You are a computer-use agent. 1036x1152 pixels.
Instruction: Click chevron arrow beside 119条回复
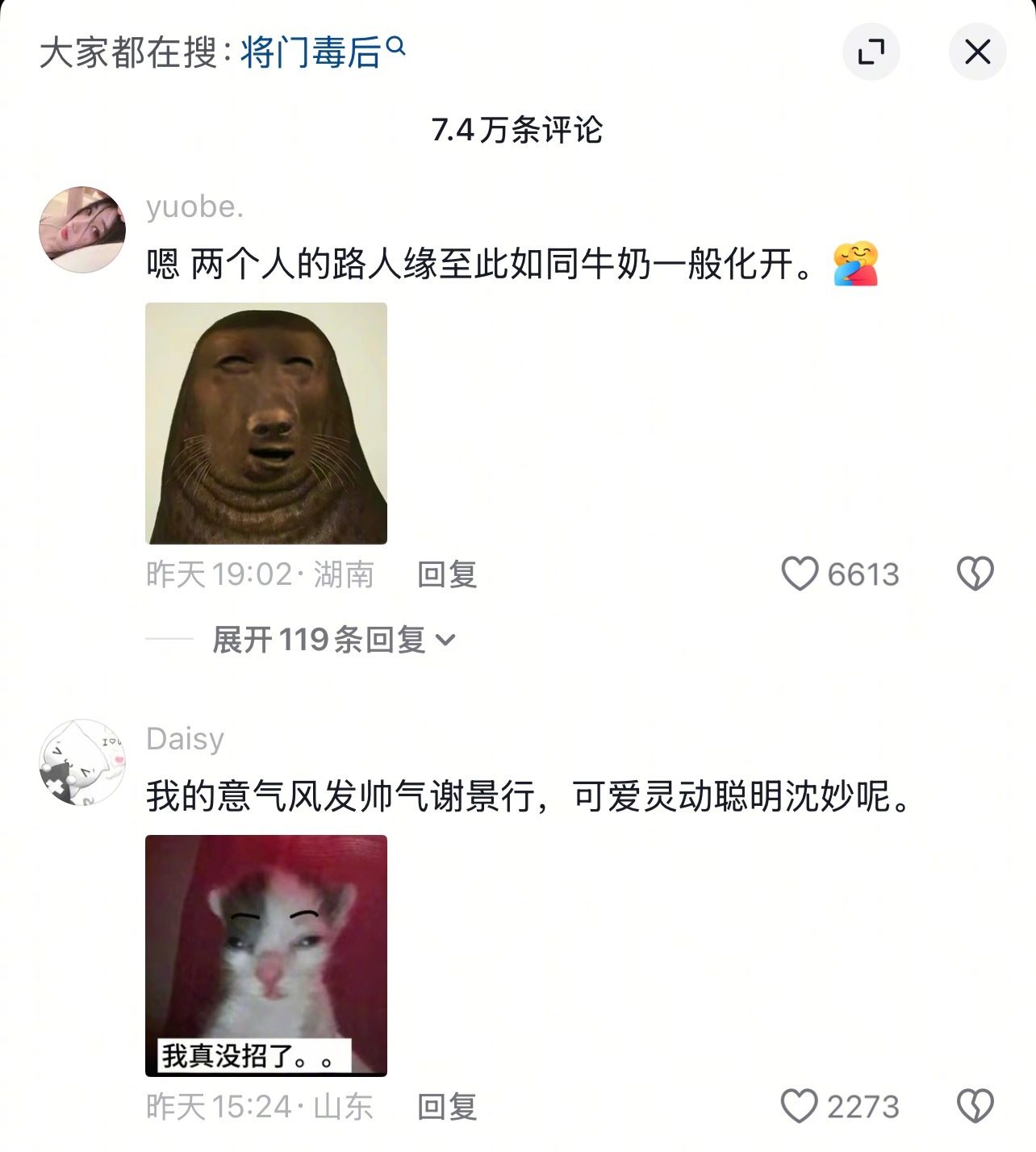point(445,641)
